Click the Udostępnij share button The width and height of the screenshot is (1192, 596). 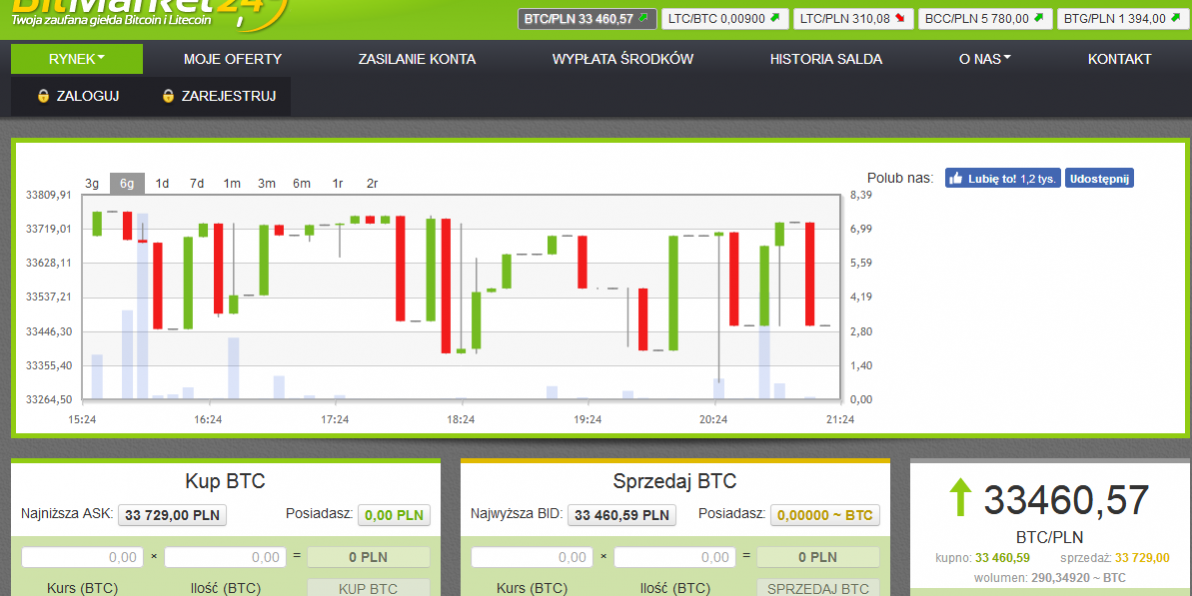(x=1099, y=178)
